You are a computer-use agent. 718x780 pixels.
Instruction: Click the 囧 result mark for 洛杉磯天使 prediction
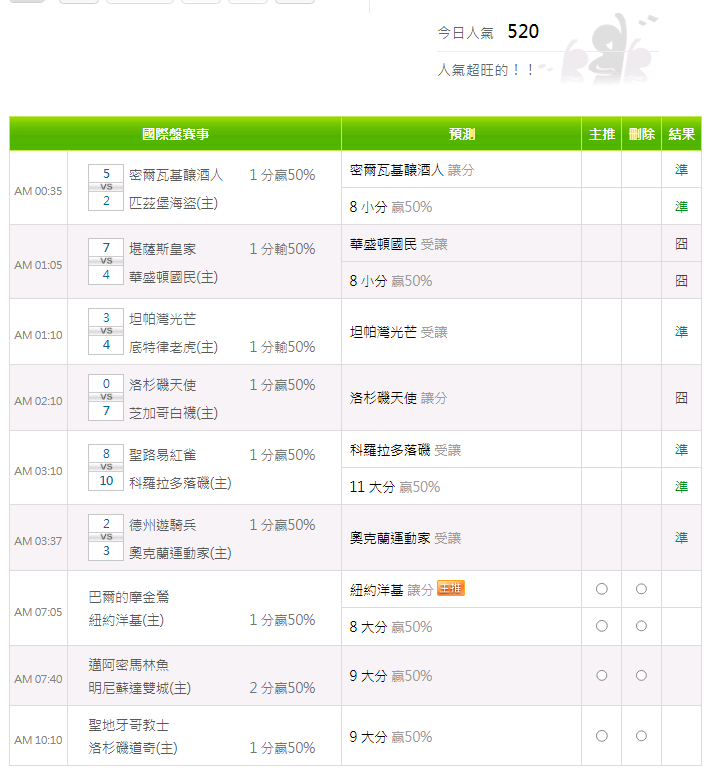click(x=681, y=397)
